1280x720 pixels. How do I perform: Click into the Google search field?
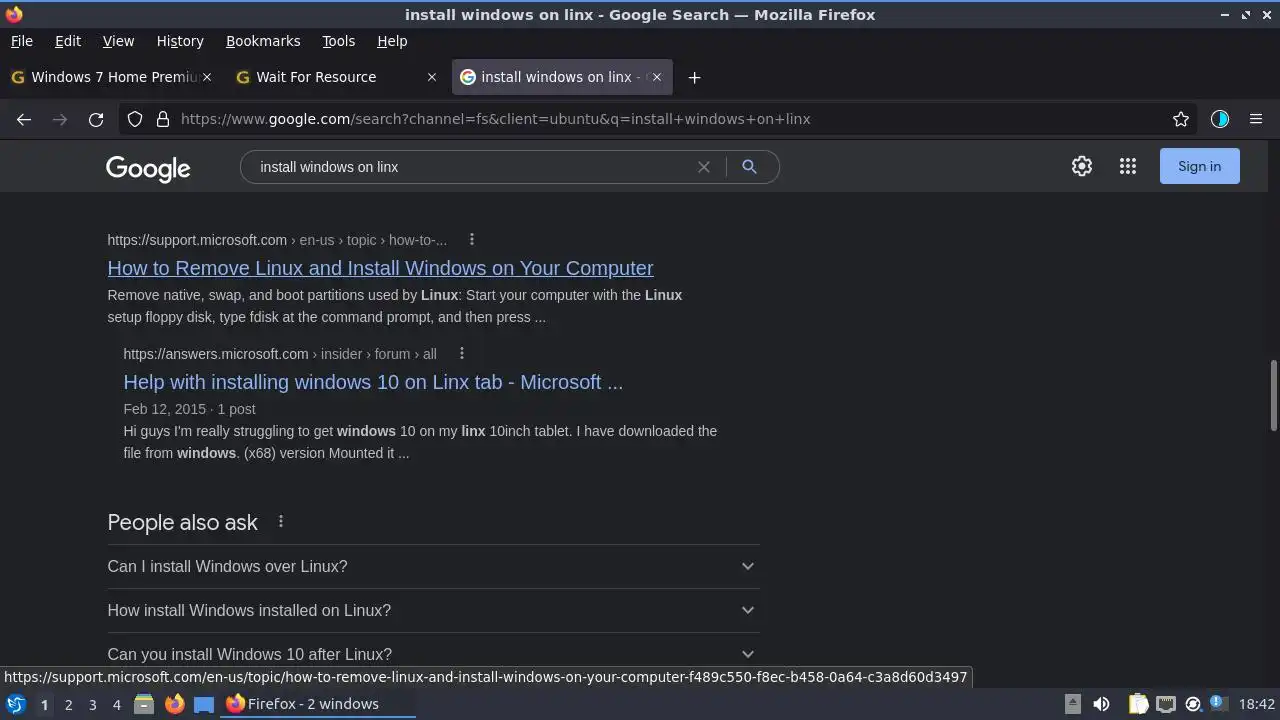coord(470,167)
